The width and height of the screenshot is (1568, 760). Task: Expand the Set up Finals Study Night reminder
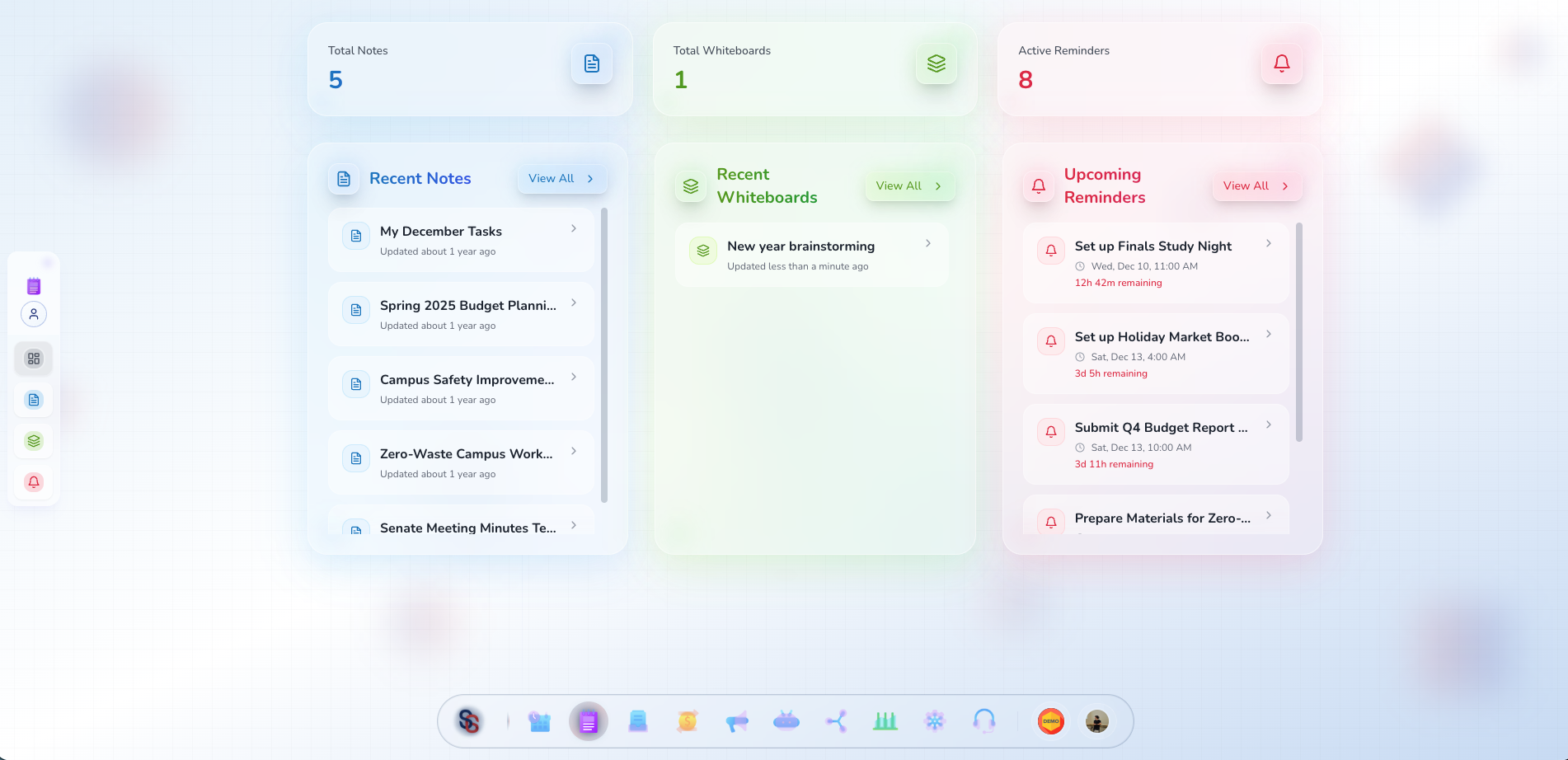(x=1268, y=243)
